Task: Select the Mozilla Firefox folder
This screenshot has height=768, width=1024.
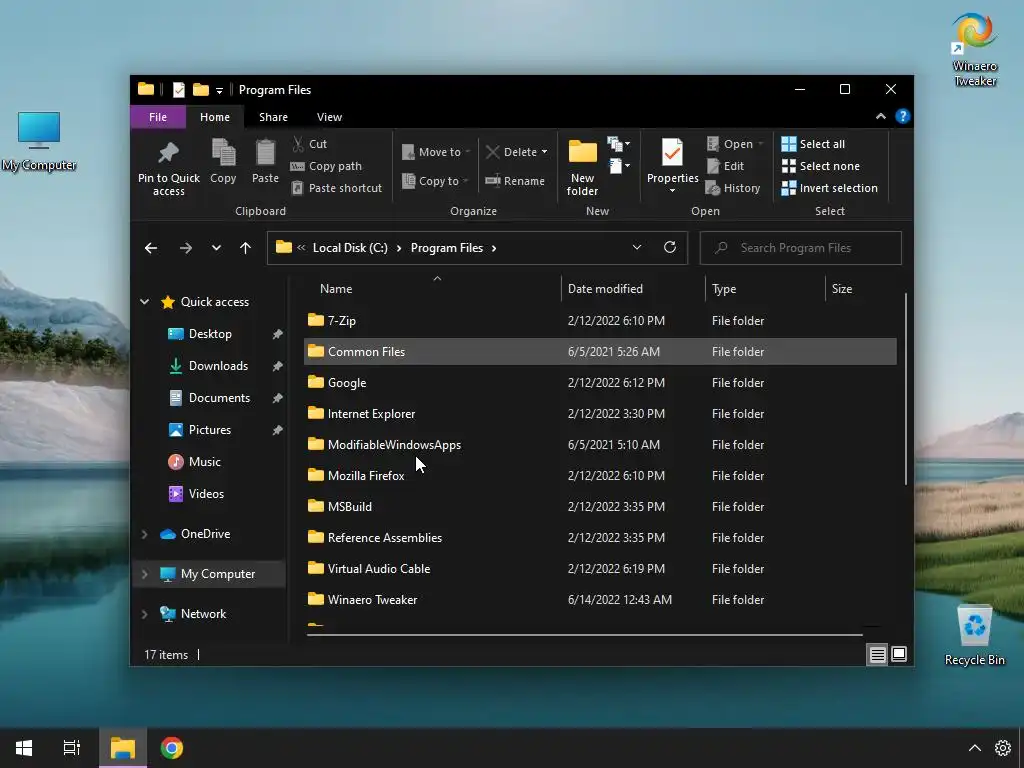Action: (x=600, y=475)
